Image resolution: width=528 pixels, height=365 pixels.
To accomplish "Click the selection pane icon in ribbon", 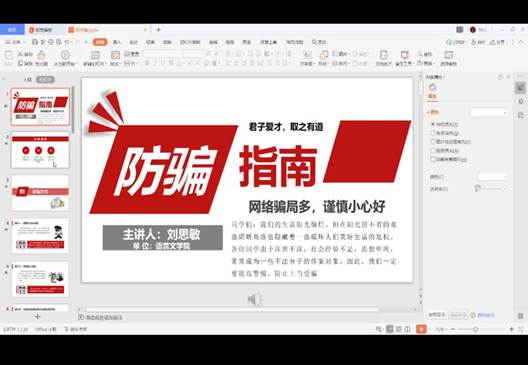I will (x=448, y=55).
